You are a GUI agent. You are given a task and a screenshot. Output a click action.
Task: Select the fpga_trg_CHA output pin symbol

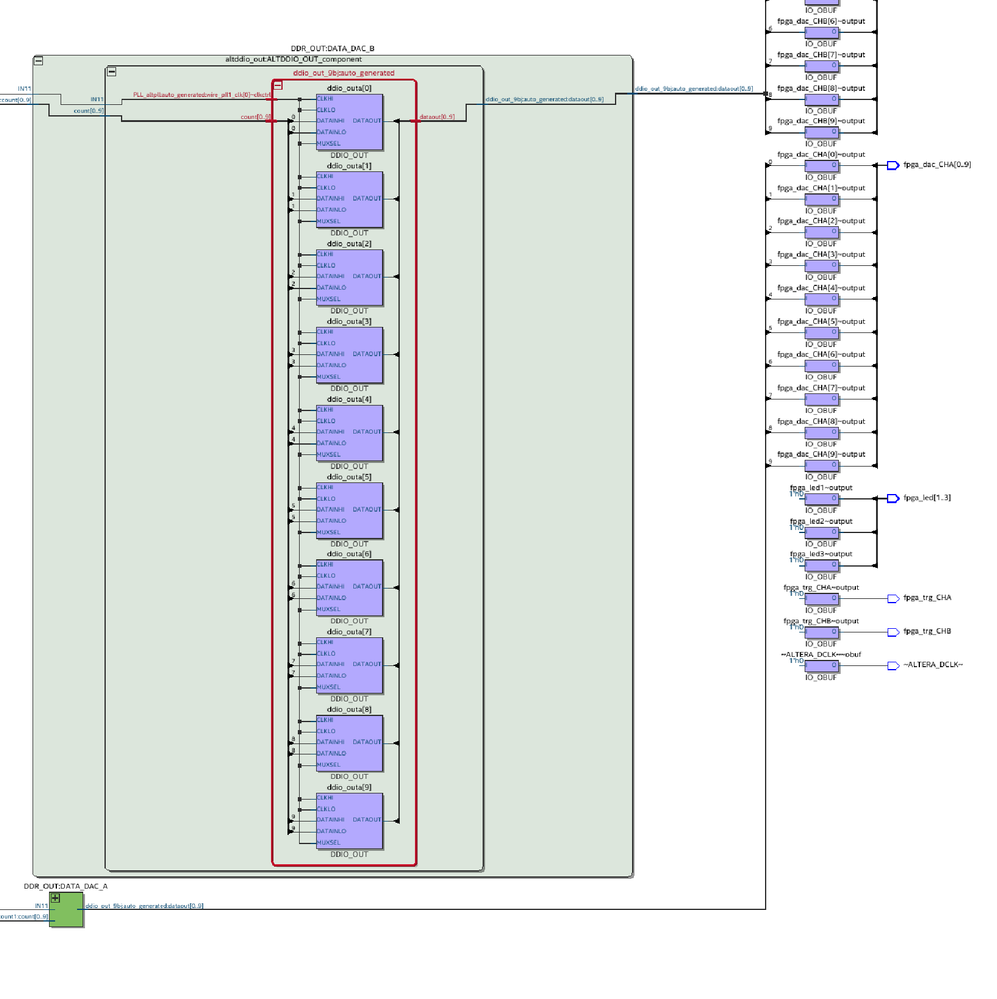[x=893, y=598]
